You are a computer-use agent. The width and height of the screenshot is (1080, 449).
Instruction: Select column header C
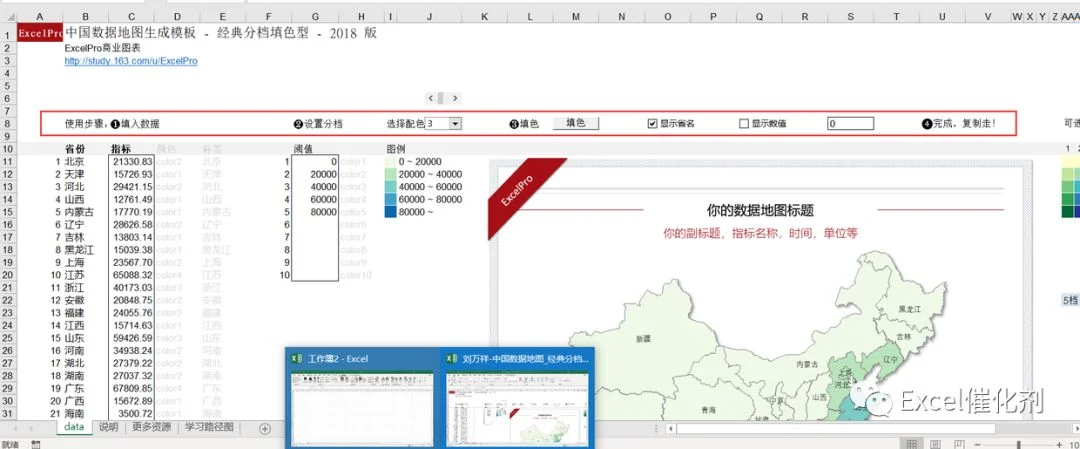pos(132,16)
